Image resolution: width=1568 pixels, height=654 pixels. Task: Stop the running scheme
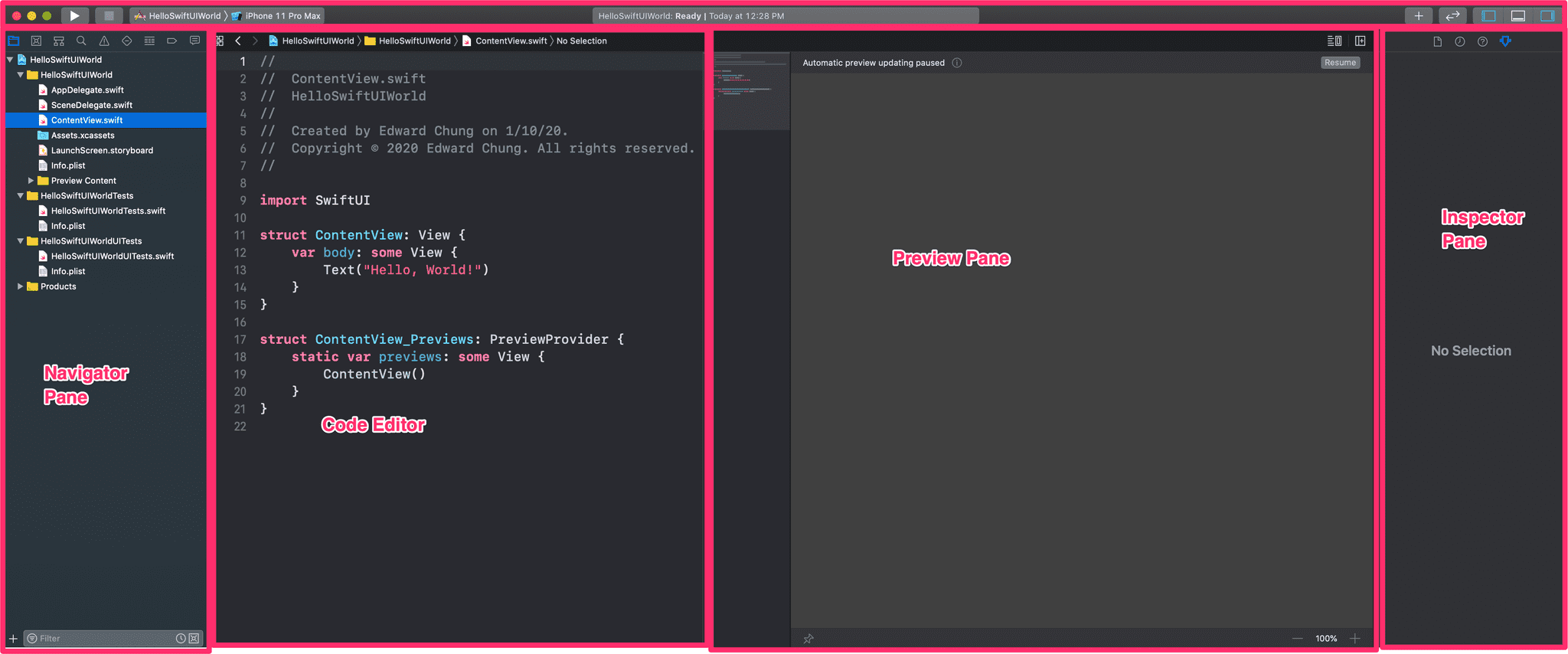click(x=109, y=15)
